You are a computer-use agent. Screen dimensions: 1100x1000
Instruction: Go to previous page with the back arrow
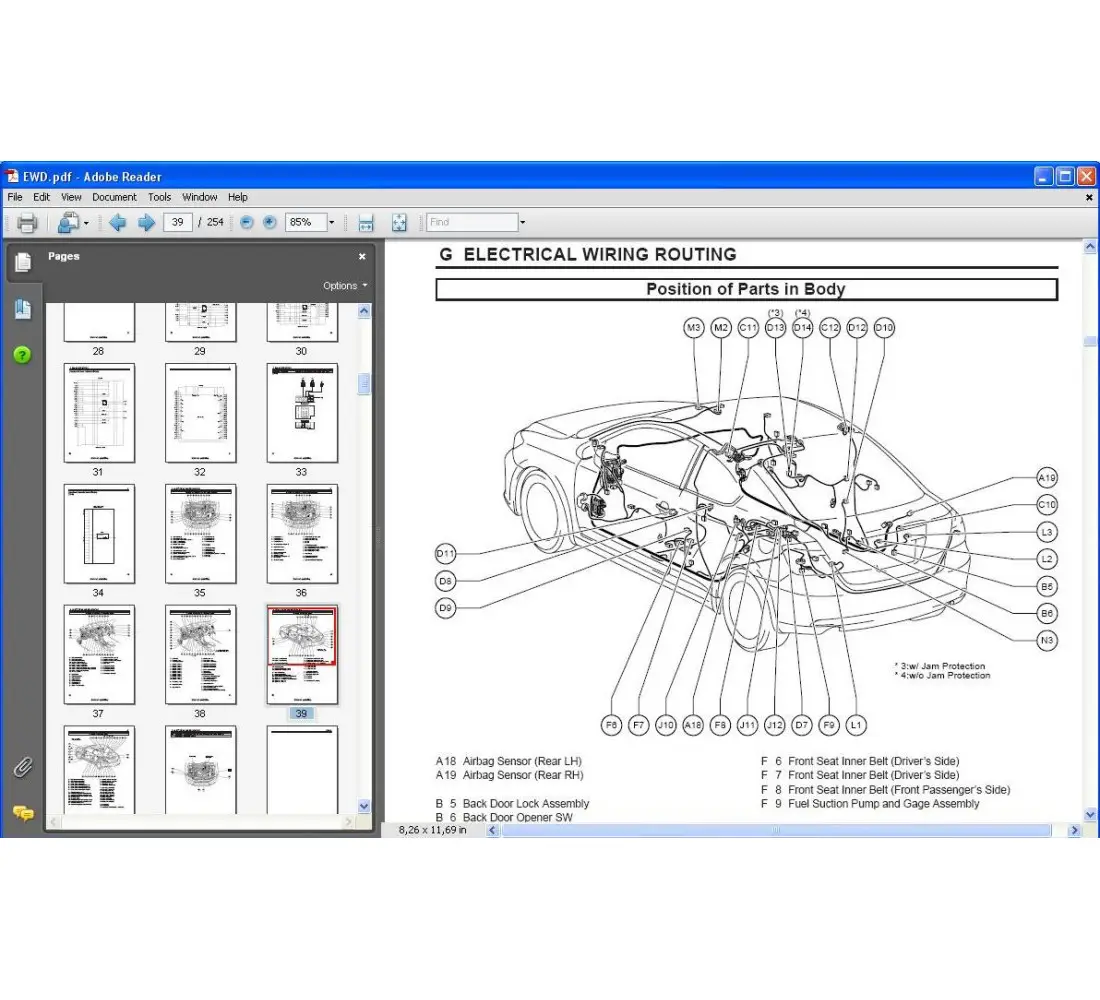coord(117,222)
